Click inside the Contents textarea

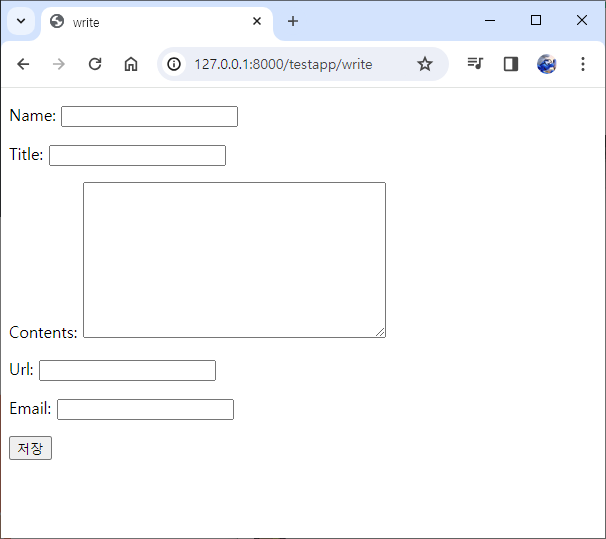click(234, 260)
